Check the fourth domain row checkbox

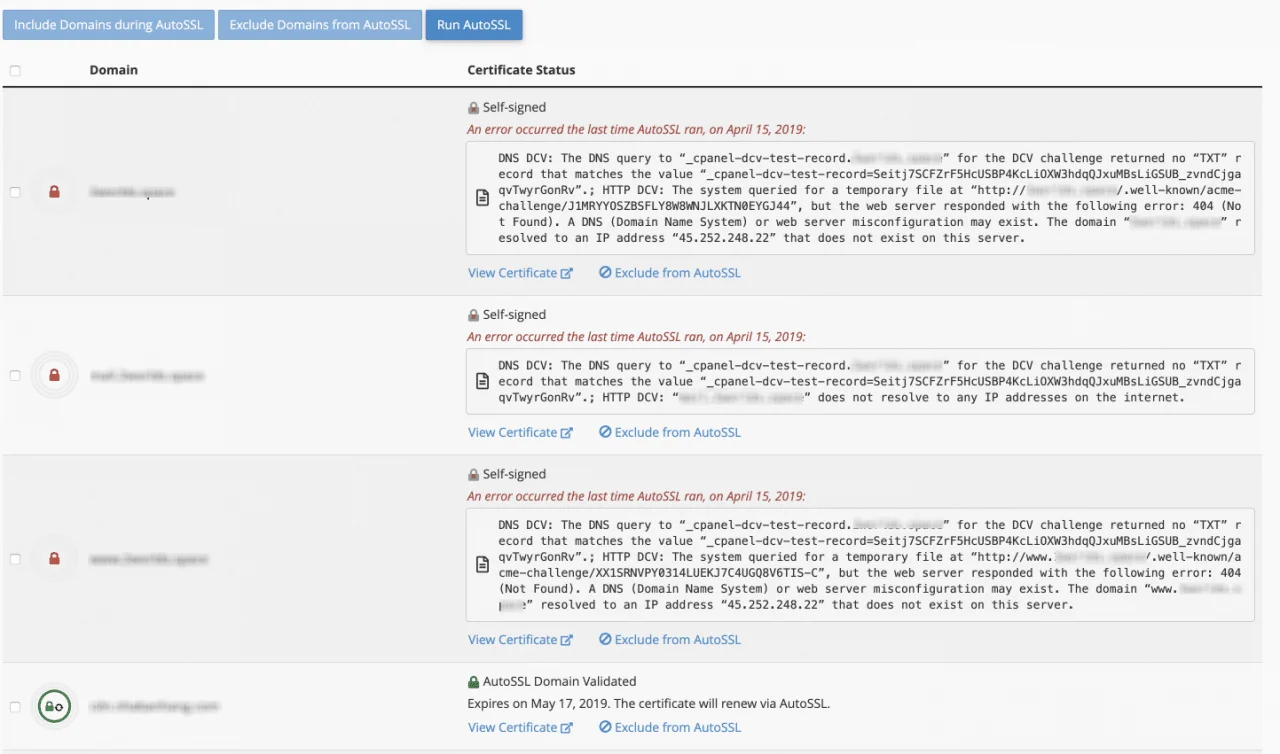[x=15, y=707]
